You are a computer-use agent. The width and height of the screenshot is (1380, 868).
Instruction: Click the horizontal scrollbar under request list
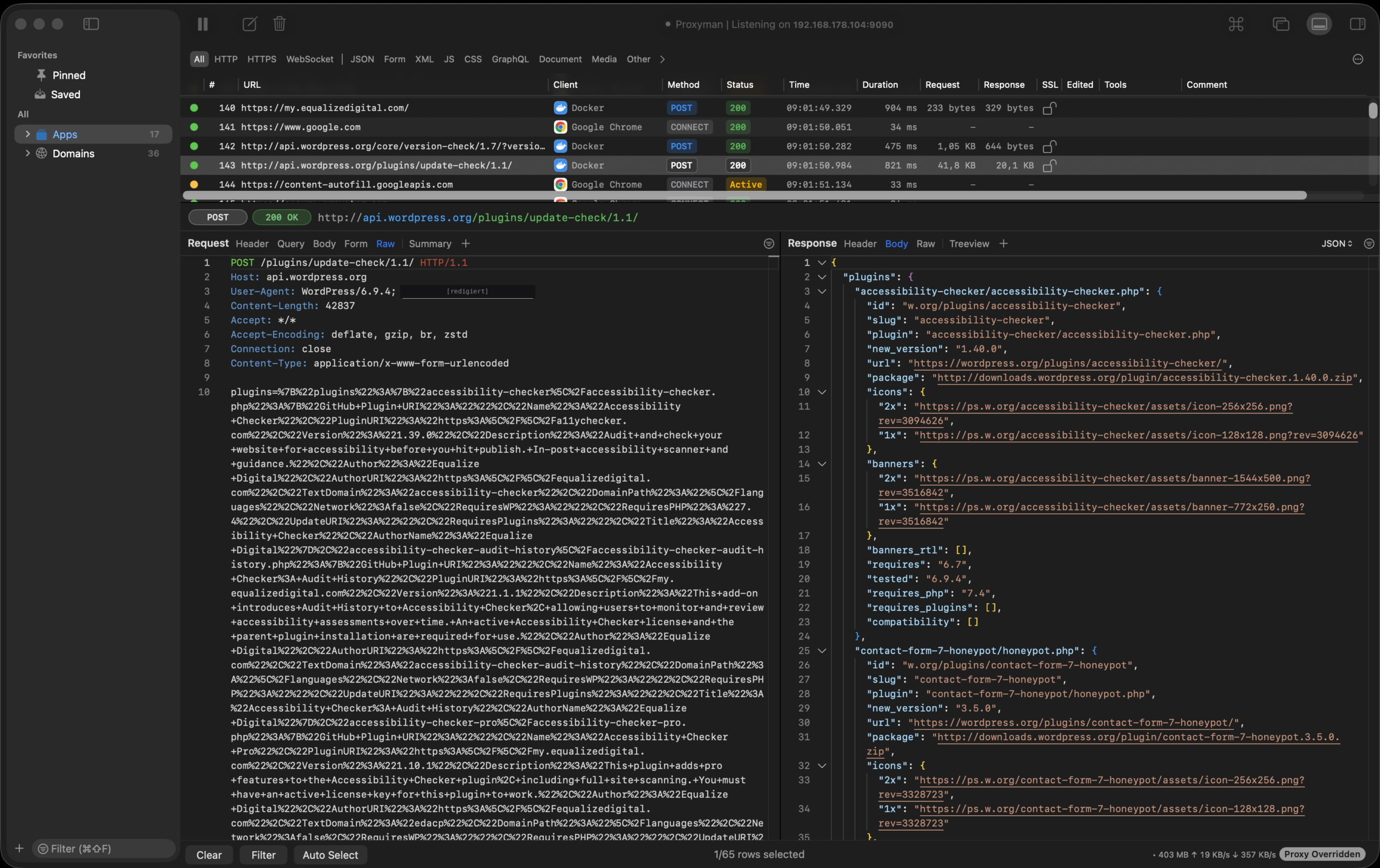pyautogui.click(x=744, y=196)
